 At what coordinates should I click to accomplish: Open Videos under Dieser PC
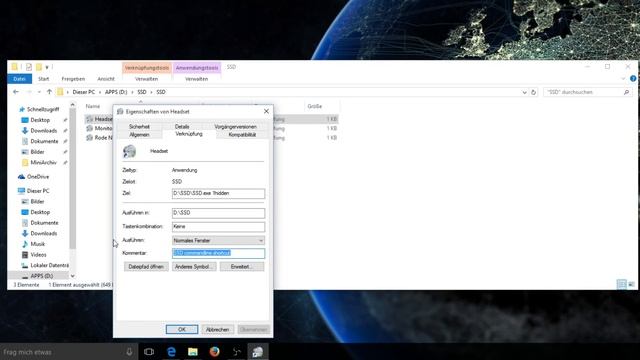38,255
